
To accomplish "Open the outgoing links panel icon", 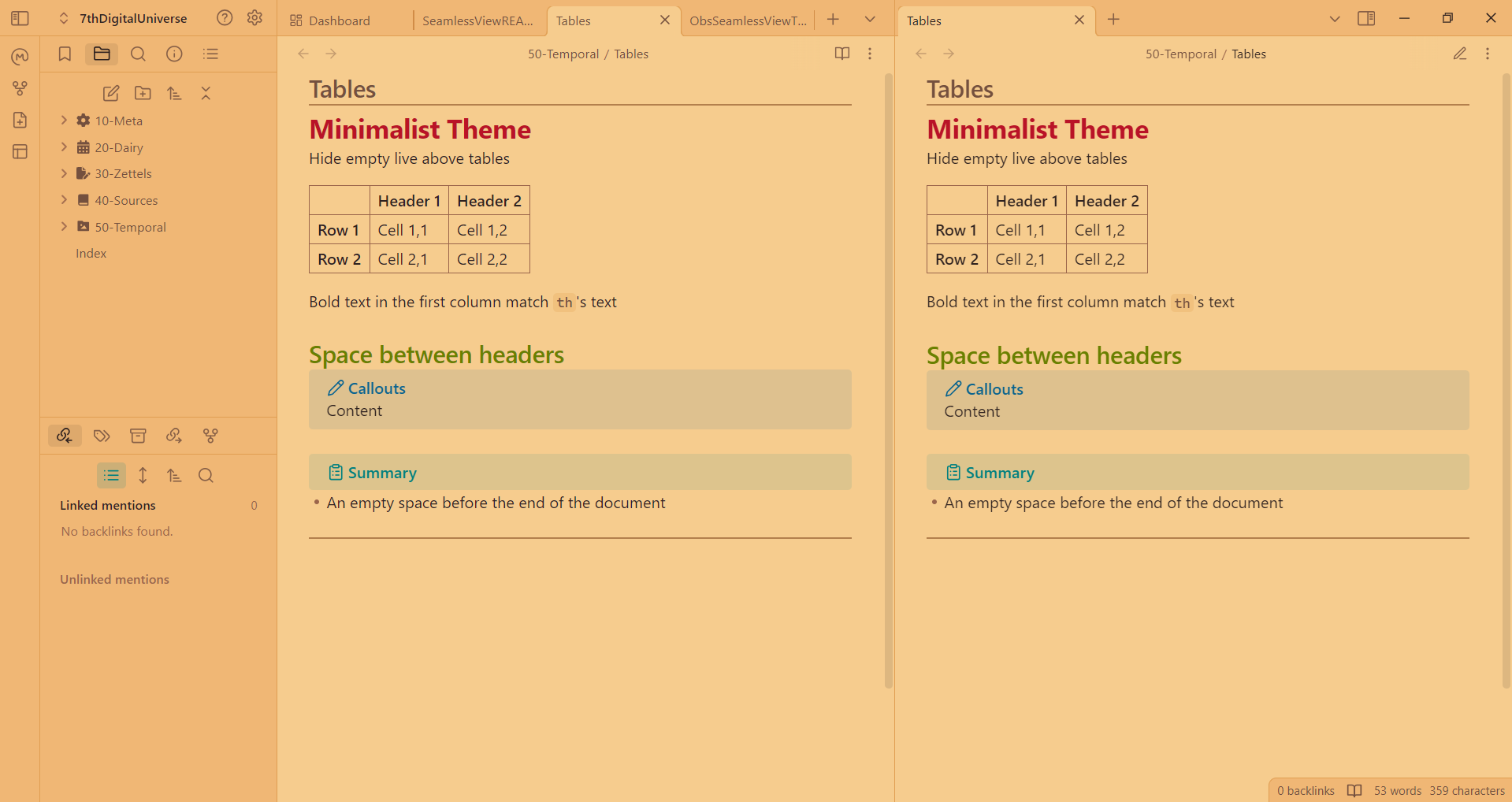I will click(174, 436).
